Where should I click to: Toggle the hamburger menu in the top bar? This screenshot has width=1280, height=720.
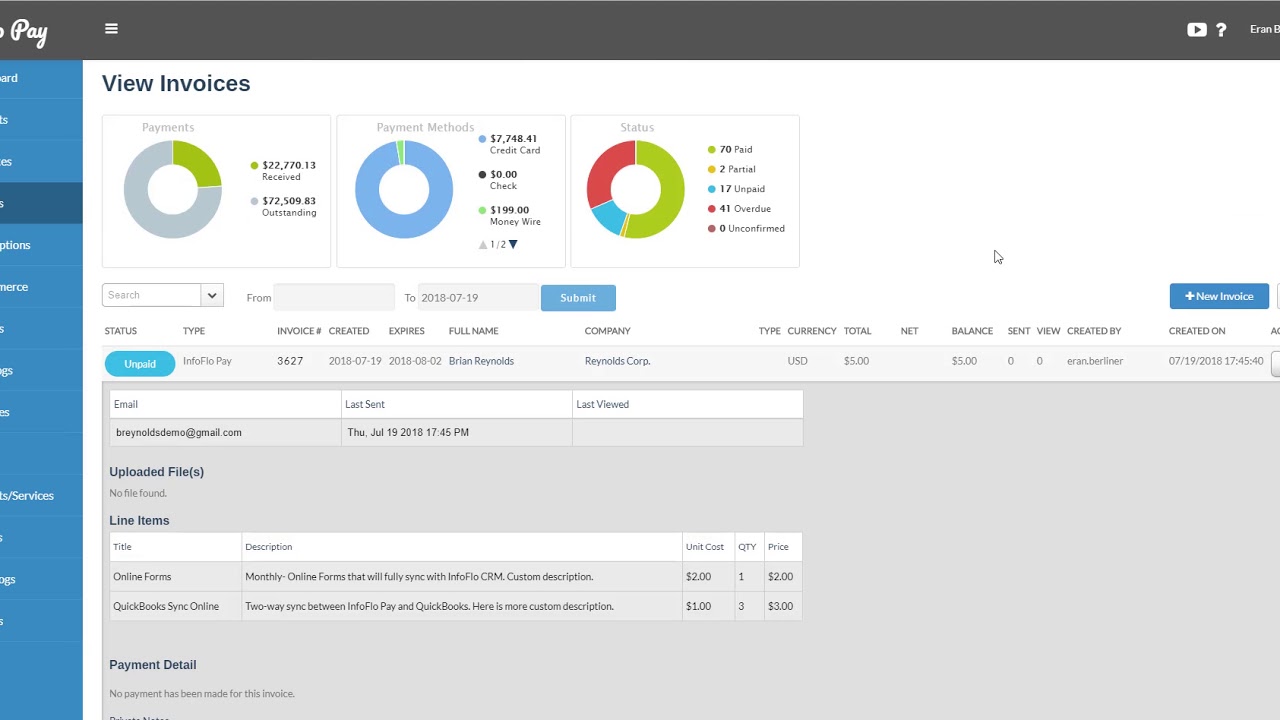[x=111, y=29]
